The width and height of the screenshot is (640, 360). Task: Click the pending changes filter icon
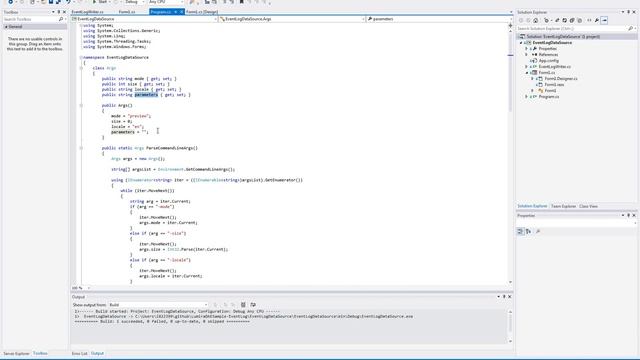click(547, 20)
